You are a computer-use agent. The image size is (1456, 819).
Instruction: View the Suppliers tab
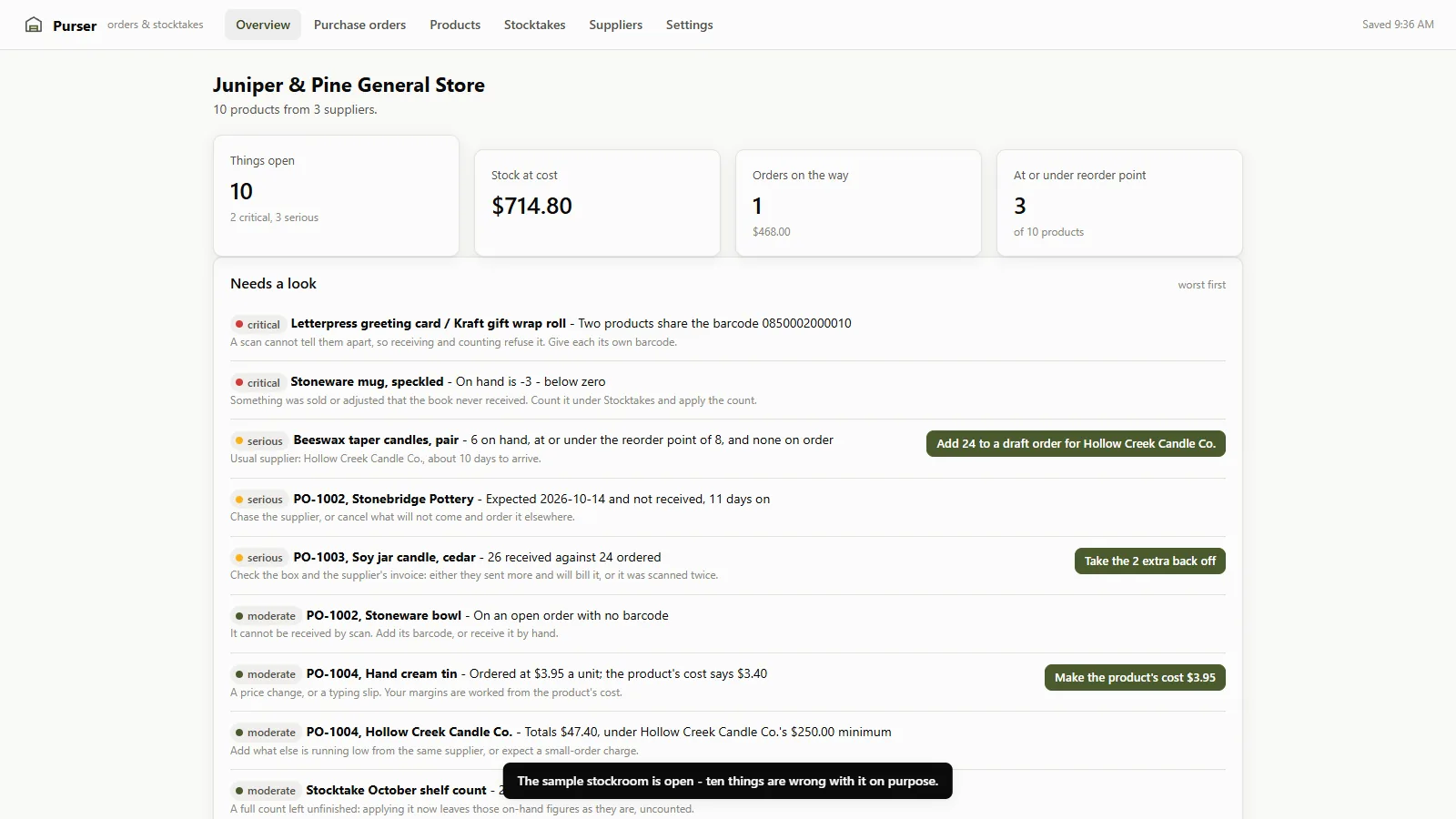tap(615, 25)
